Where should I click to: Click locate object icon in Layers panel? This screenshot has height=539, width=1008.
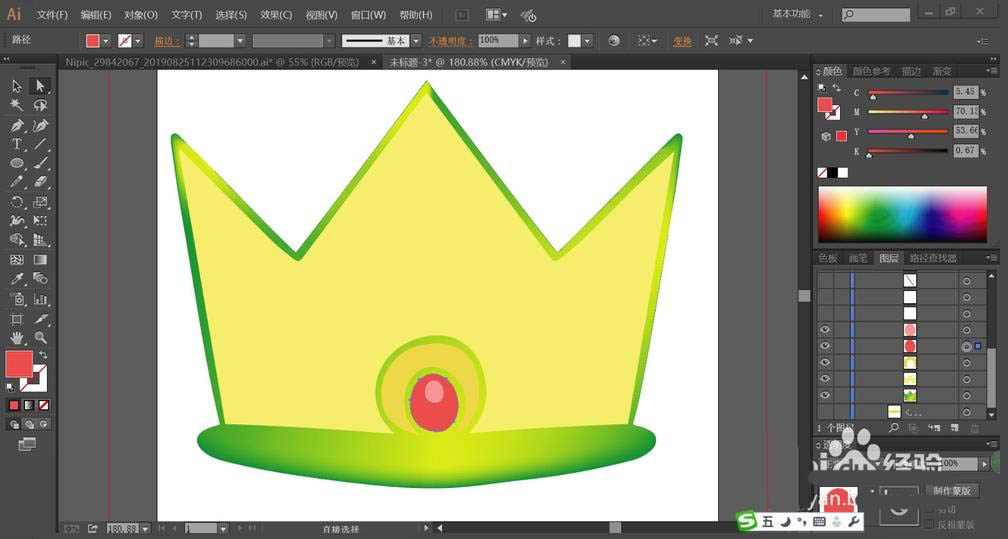click(x=894, y=427)
